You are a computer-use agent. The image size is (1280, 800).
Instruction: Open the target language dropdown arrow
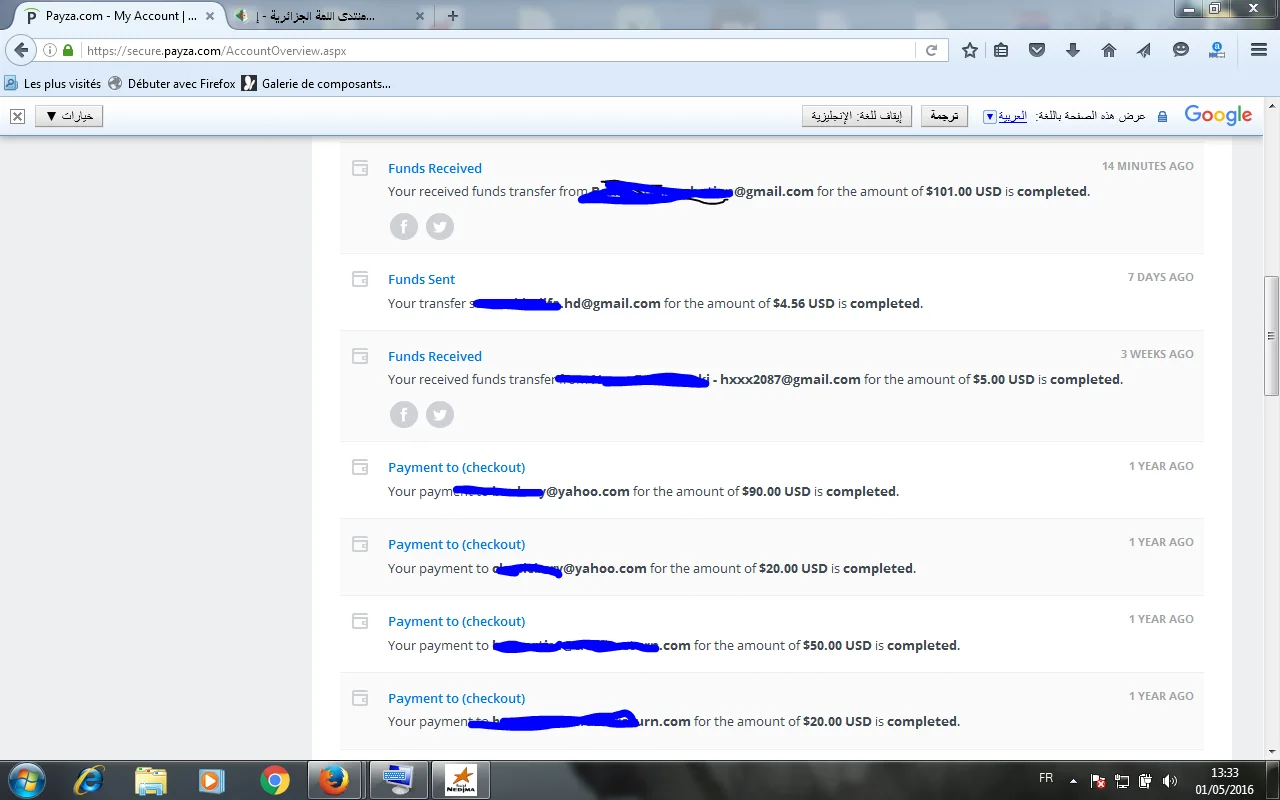pyautogui.click(x=990, y=116)
